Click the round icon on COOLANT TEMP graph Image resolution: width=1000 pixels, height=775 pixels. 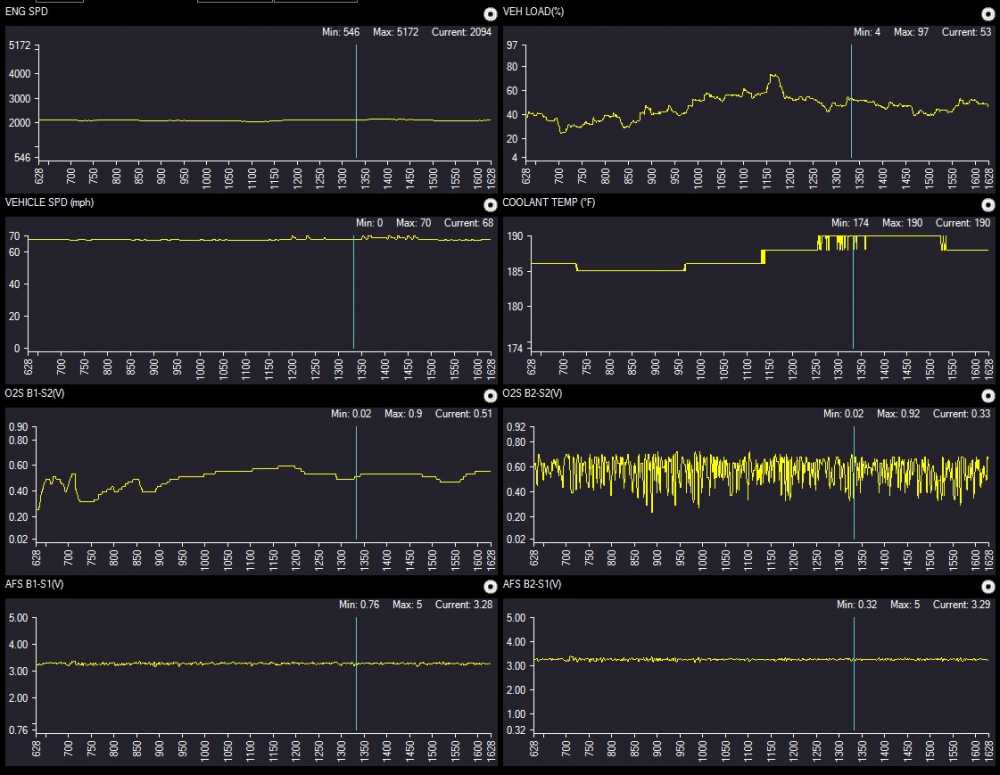pos(987,205)
